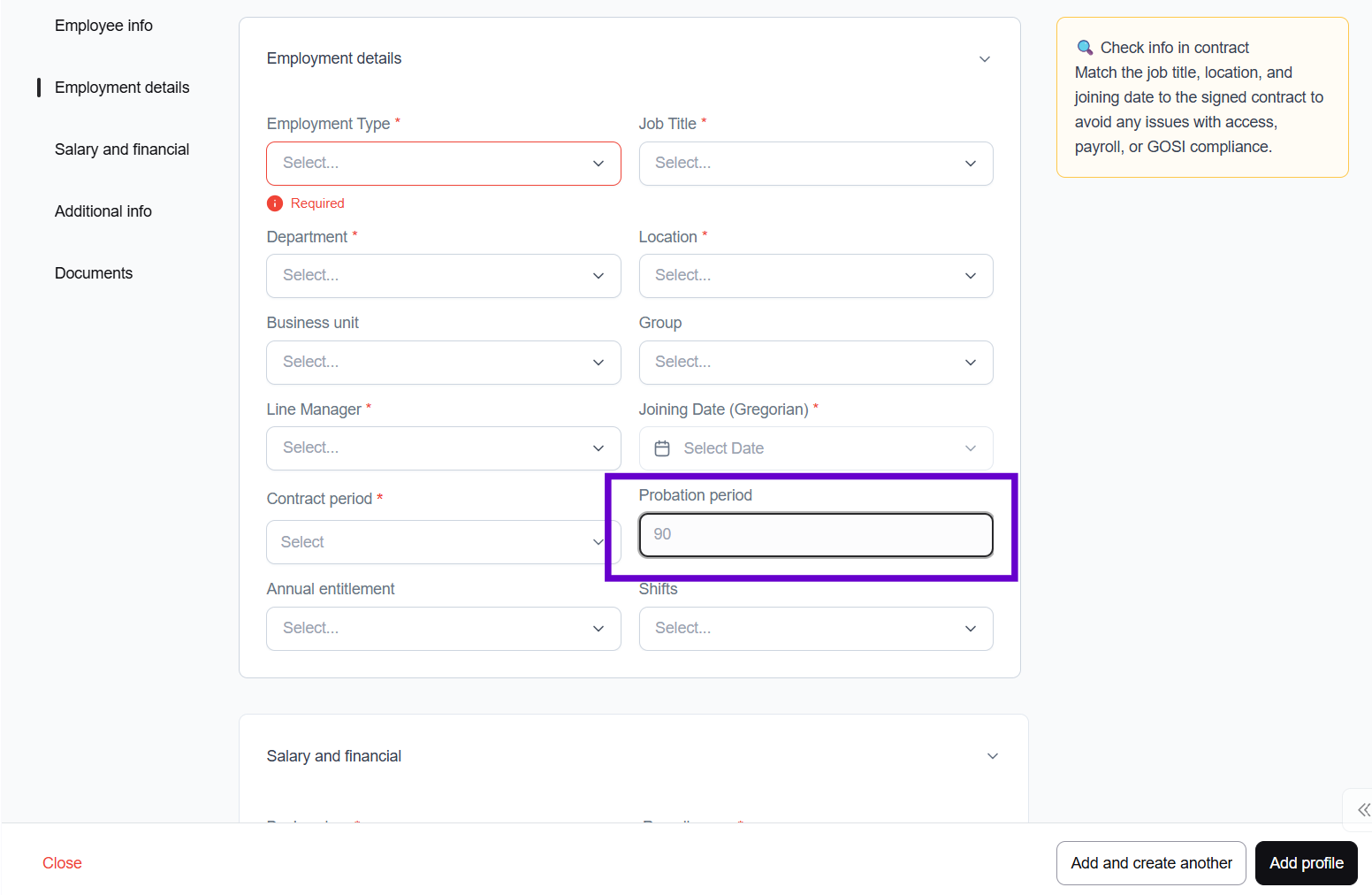Collapse the Salary and financial section chevron
The height and width of the screenshot is (895, 1372).
point(992,756)
